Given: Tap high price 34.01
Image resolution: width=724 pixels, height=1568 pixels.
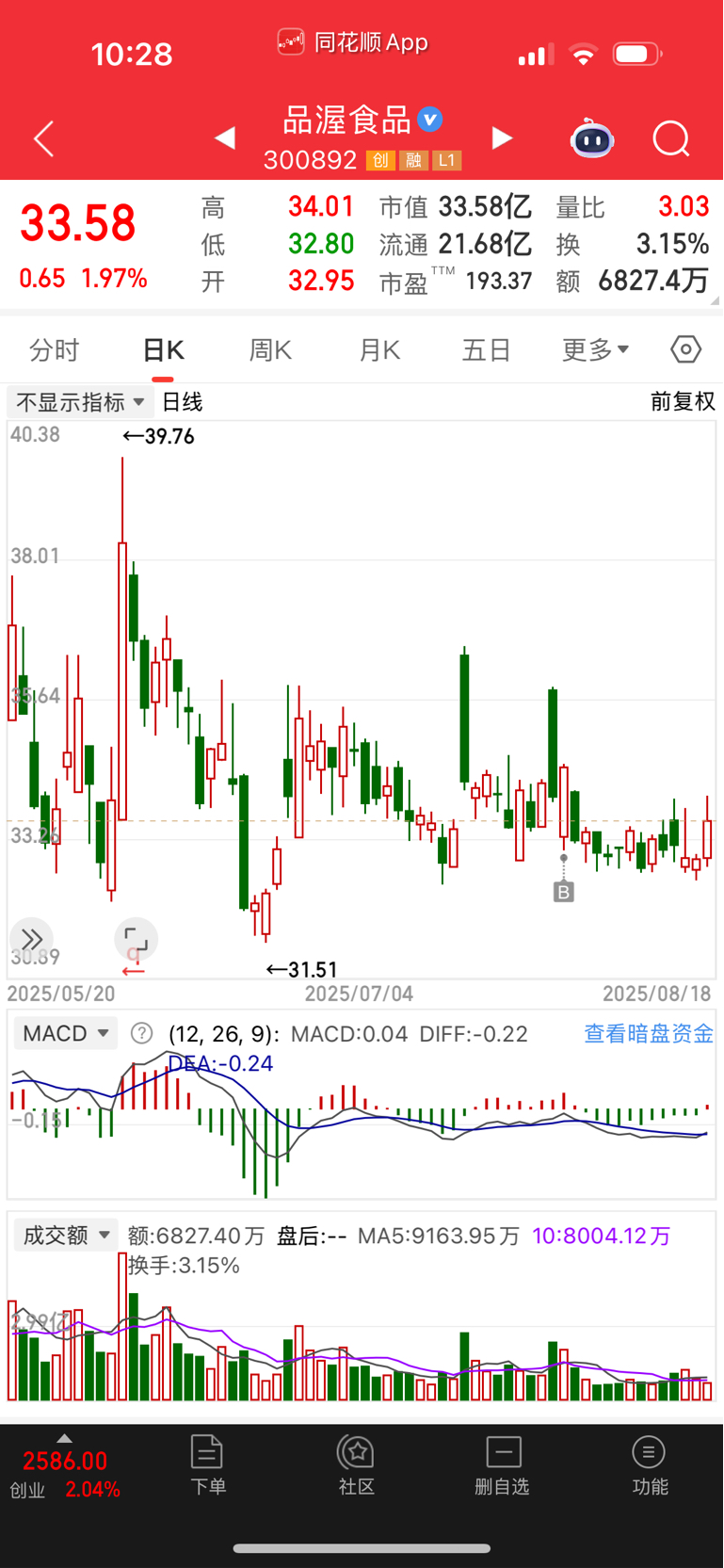Looking at the screenshot, I should coord(321,206).
